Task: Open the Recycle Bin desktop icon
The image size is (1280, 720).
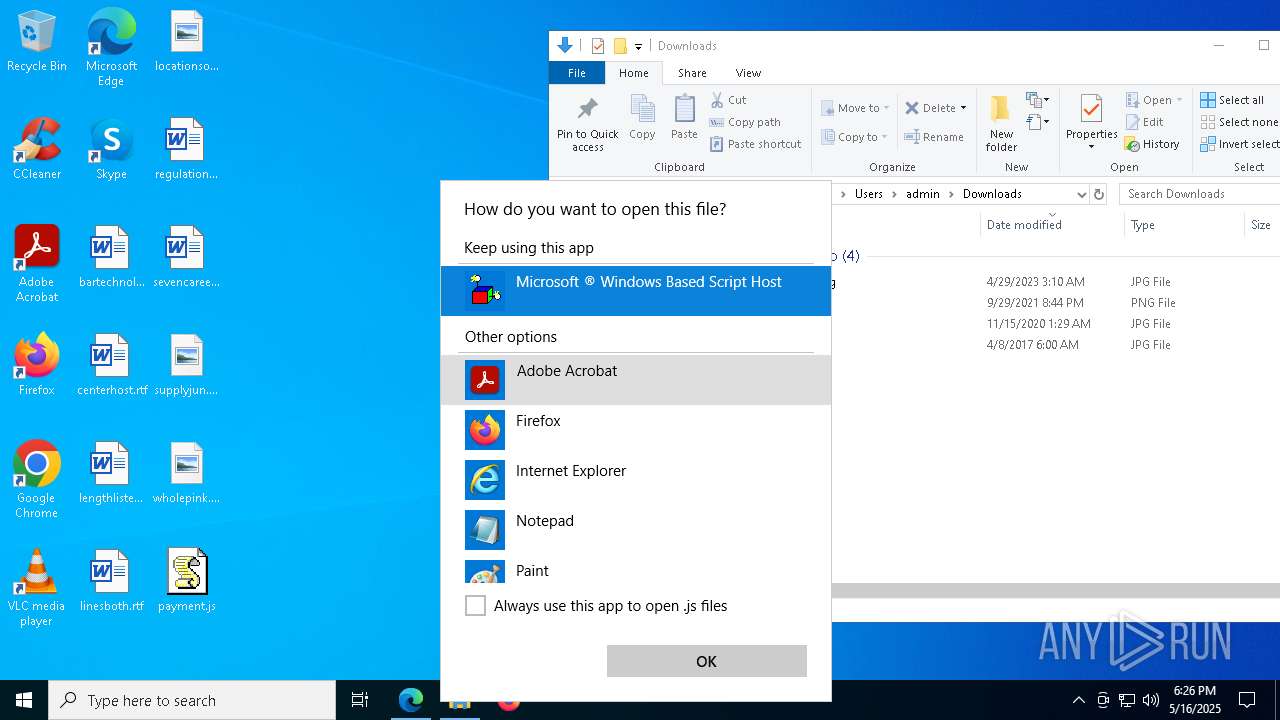Action: 37,42
